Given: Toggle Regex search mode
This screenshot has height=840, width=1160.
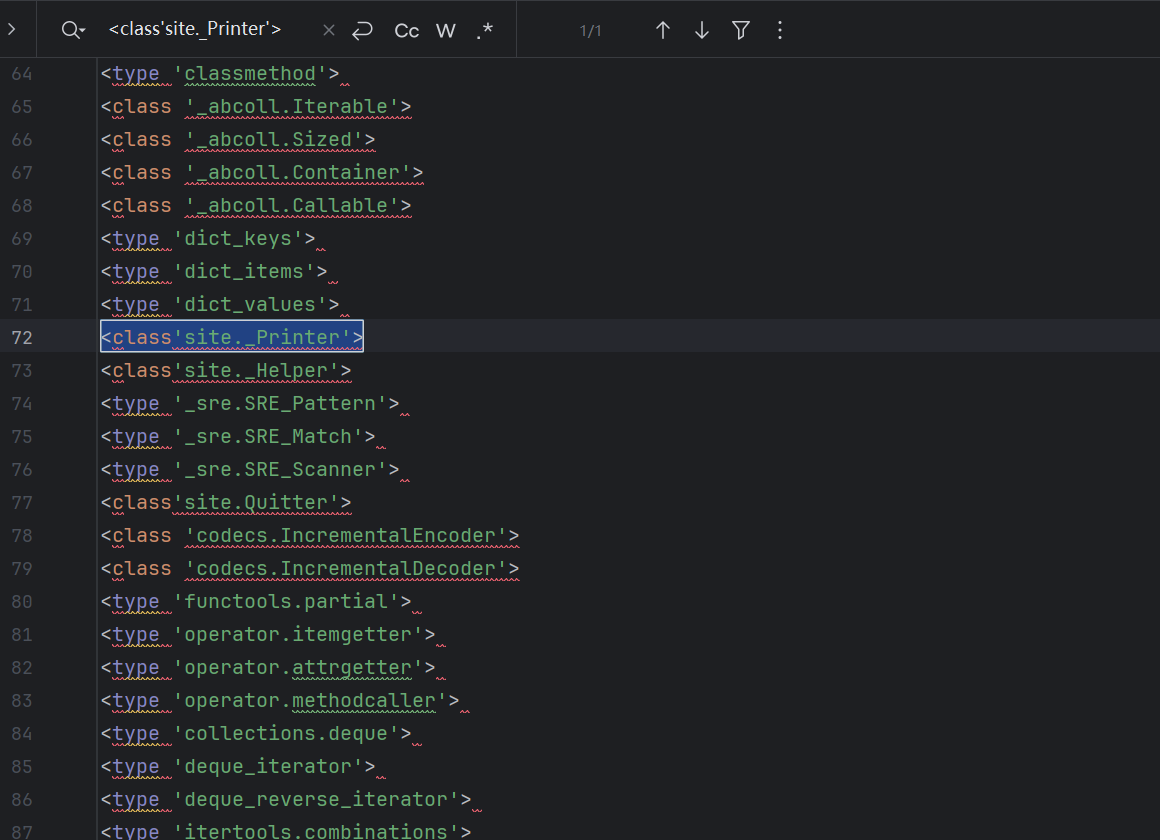Looking at the screenshot, I should pos(485,30).
